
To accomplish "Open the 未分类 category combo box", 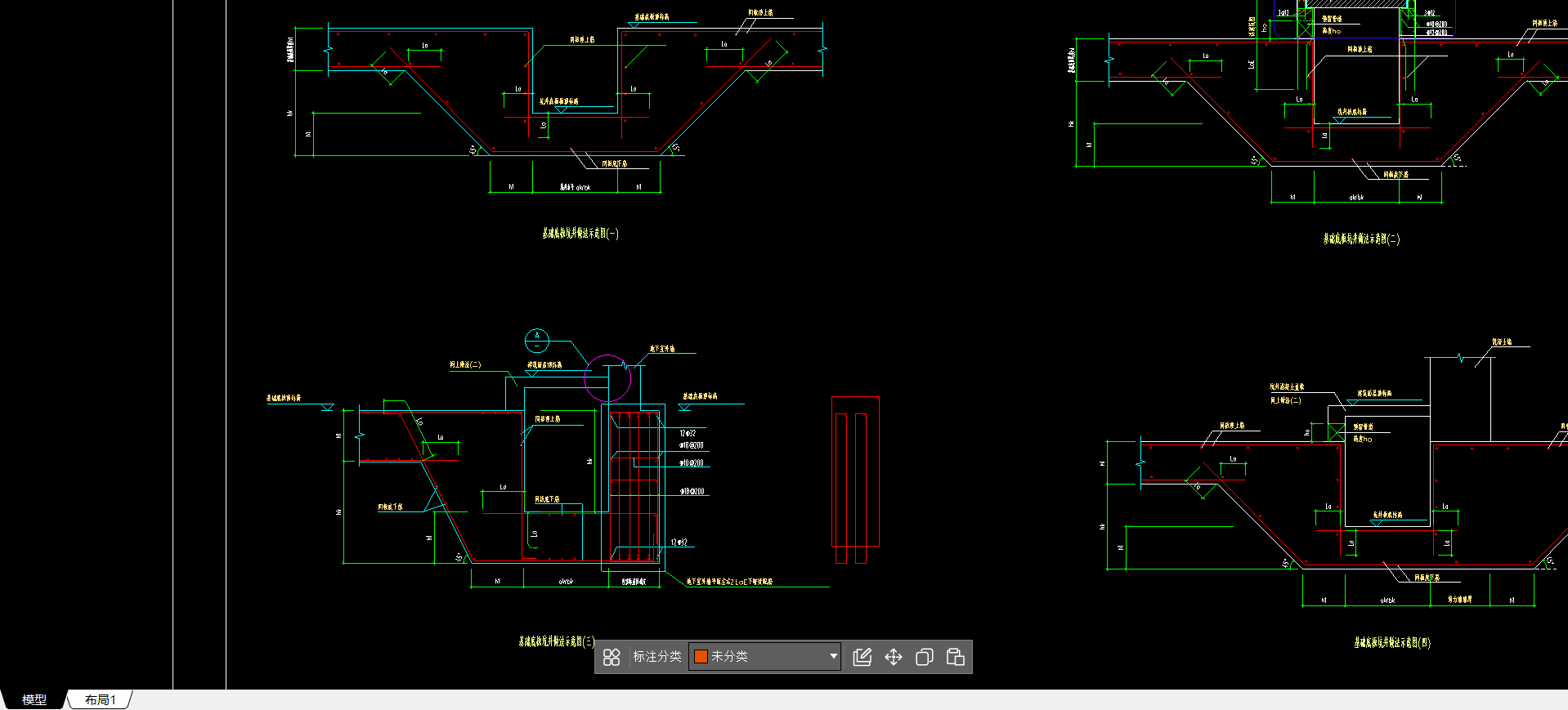I will [764, 656].
